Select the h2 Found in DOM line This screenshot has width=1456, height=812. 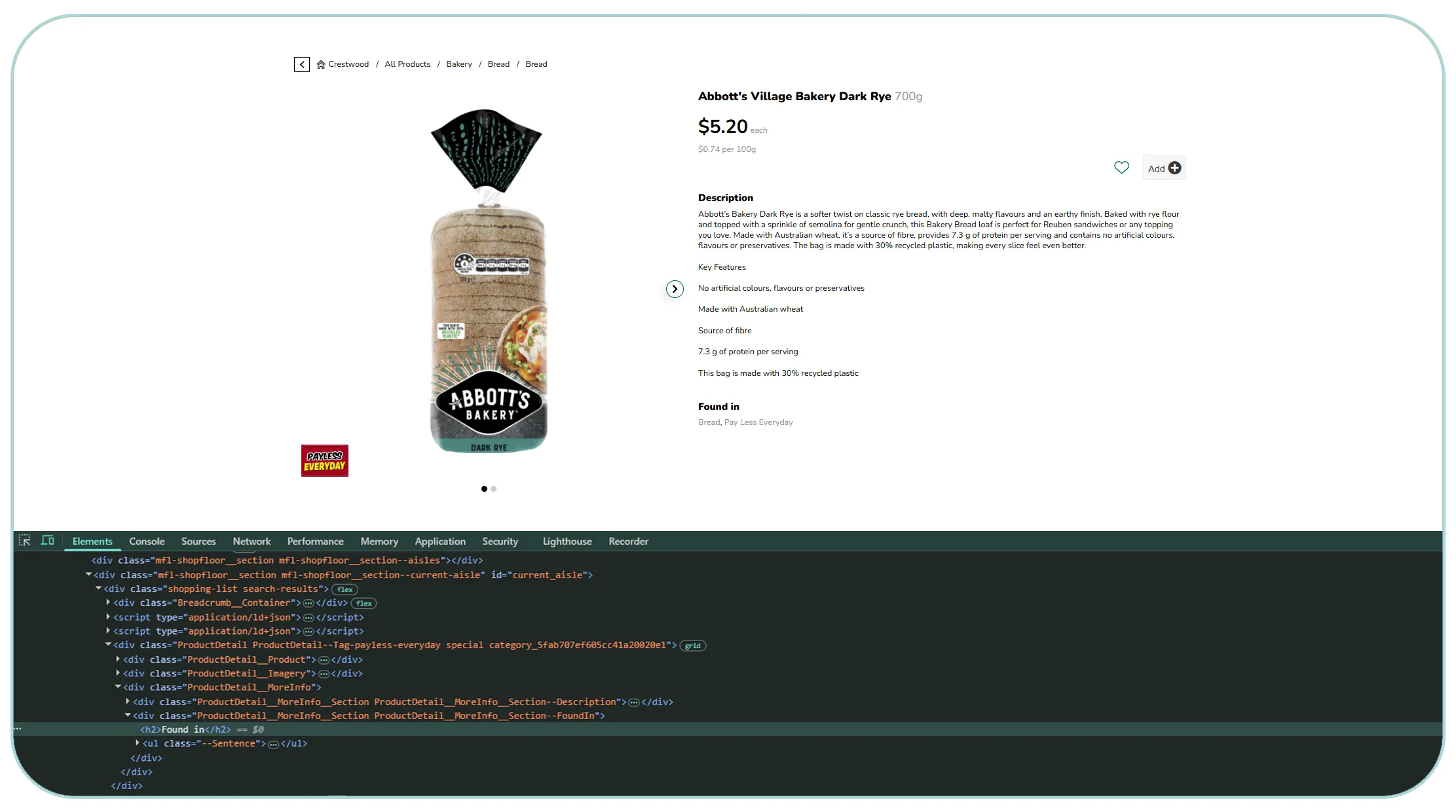tap(727, 729)
